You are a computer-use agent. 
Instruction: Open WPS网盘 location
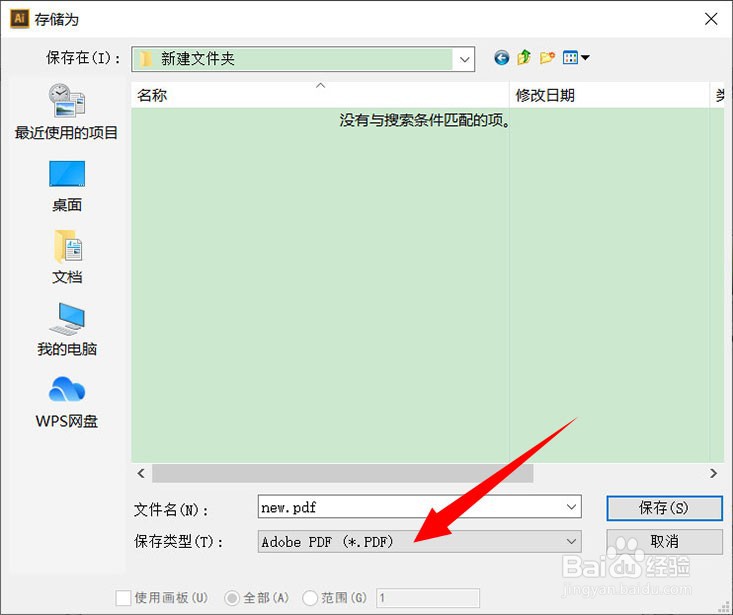(67, 402)
